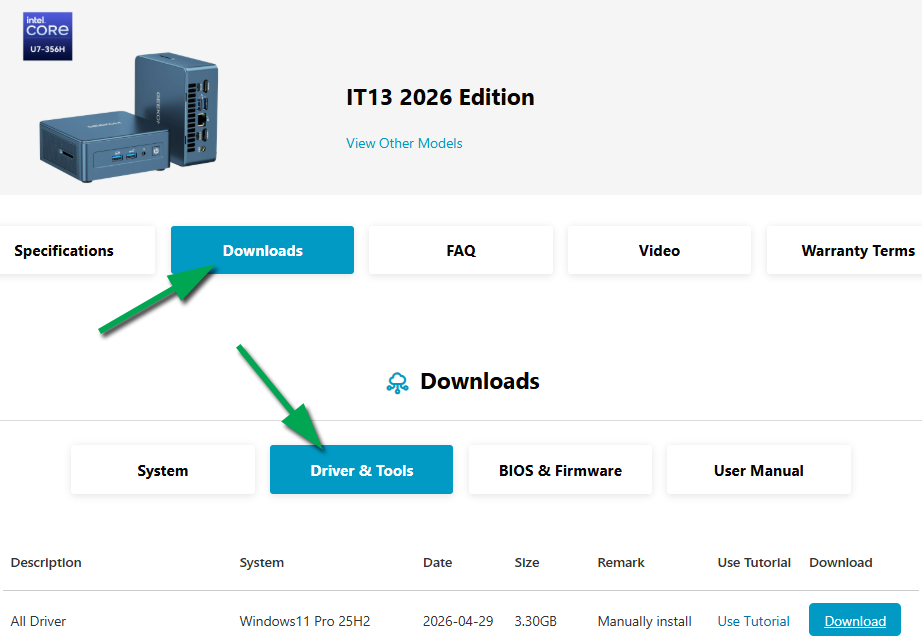This screenshot has width=922, height=644.
Task: Go to the Video tab
Action: [659, 251]
